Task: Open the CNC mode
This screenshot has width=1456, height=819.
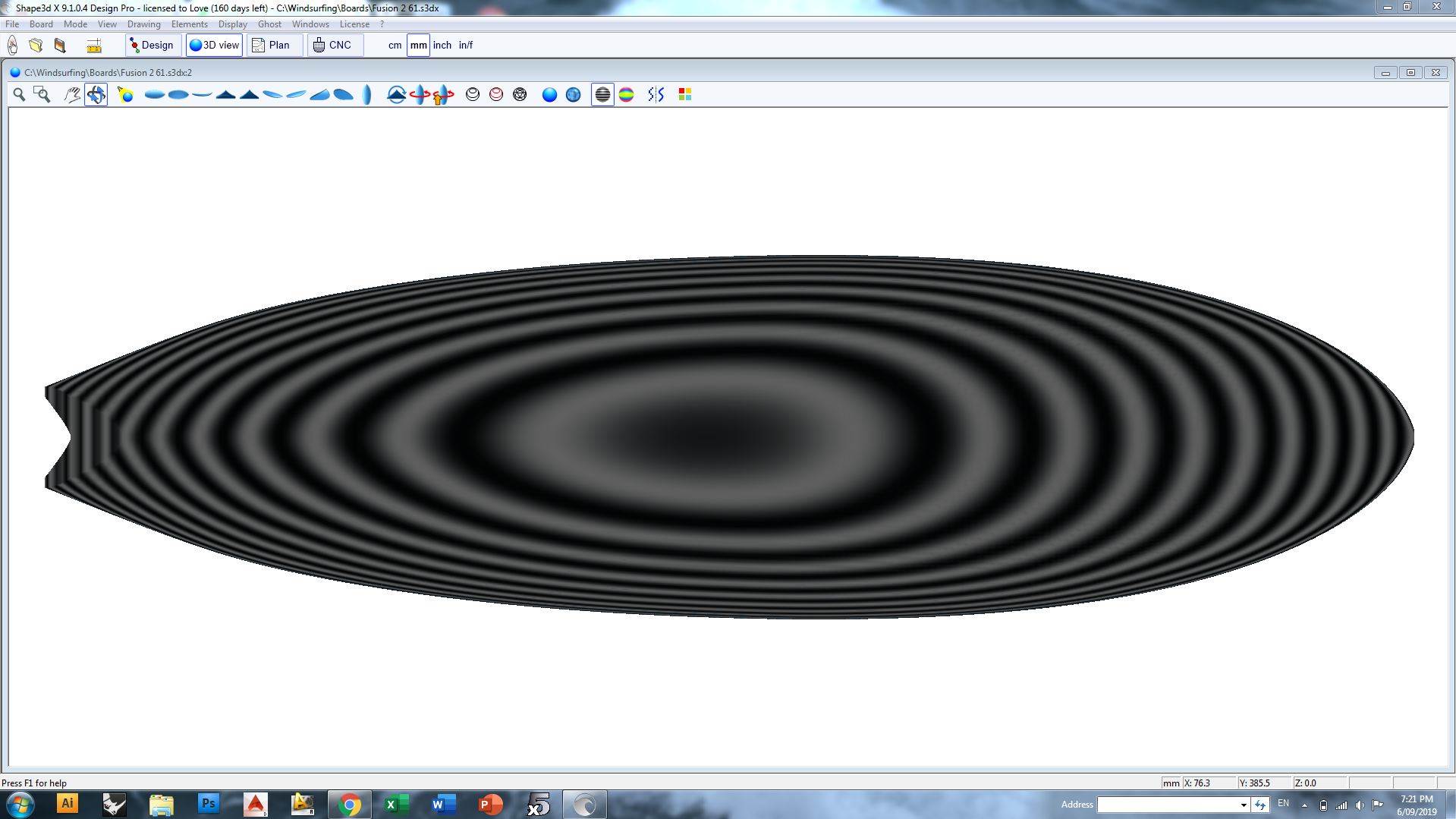Action: [x=334, y=46]
